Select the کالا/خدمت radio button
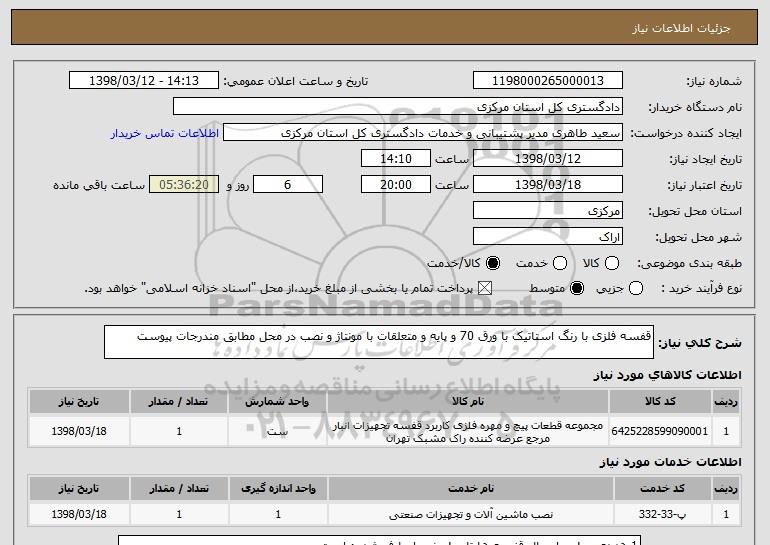Screen dimensions: 770x545 [493, 263]
